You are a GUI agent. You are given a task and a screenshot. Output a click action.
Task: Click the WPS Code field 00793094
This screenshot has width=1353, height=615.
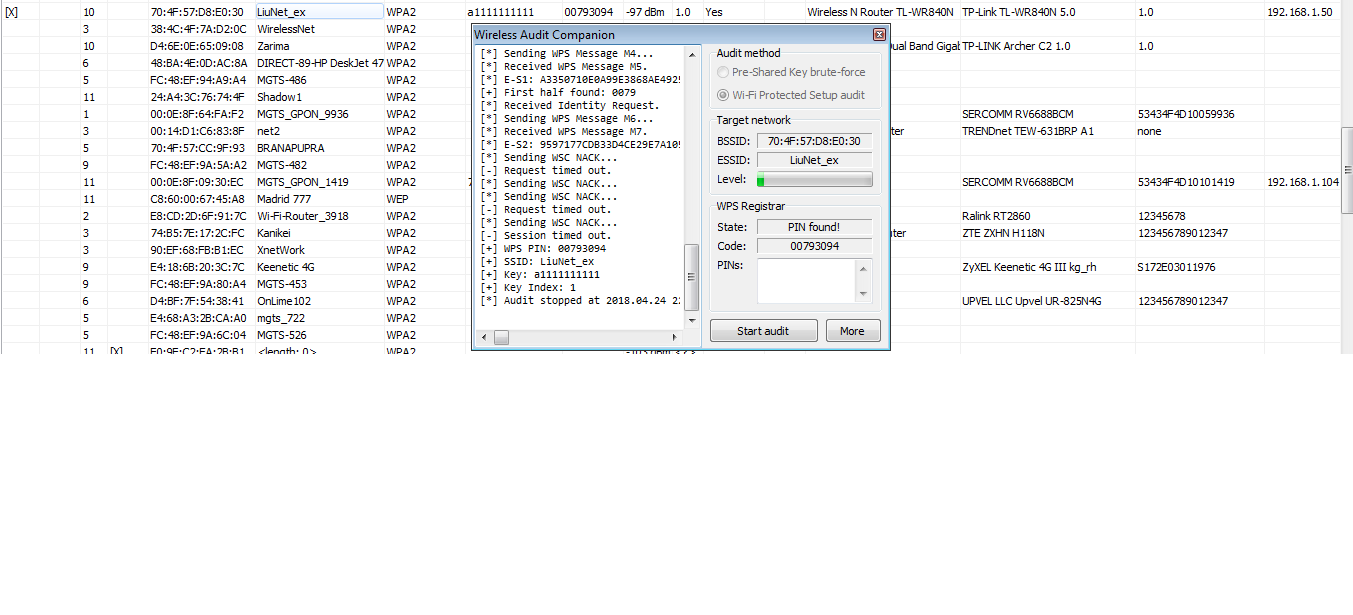814,246
